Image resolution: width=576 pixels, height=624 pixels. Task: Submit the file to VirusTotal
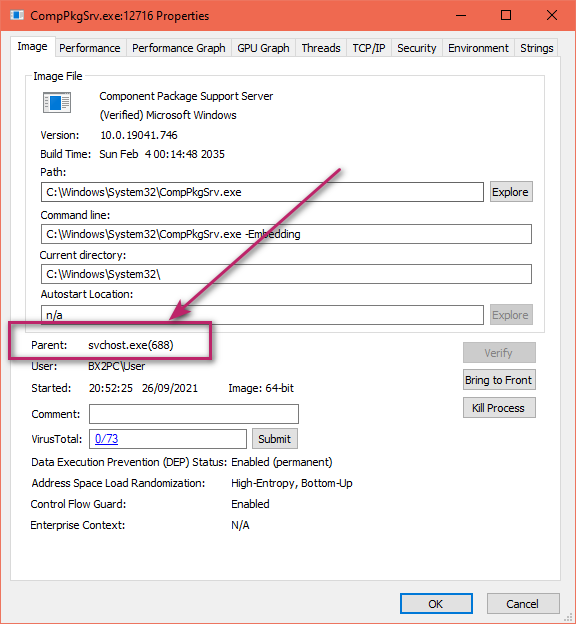coord(275,439)
